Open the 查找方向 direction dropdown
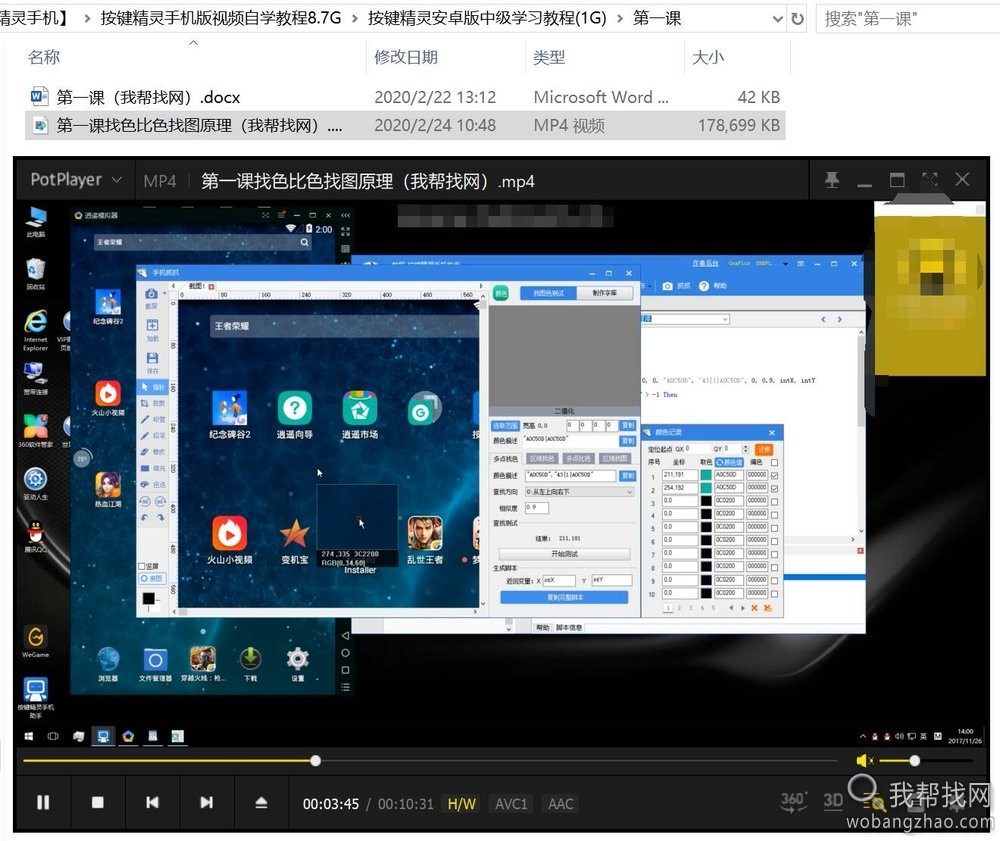1000x841 pixels. (579, 492)
